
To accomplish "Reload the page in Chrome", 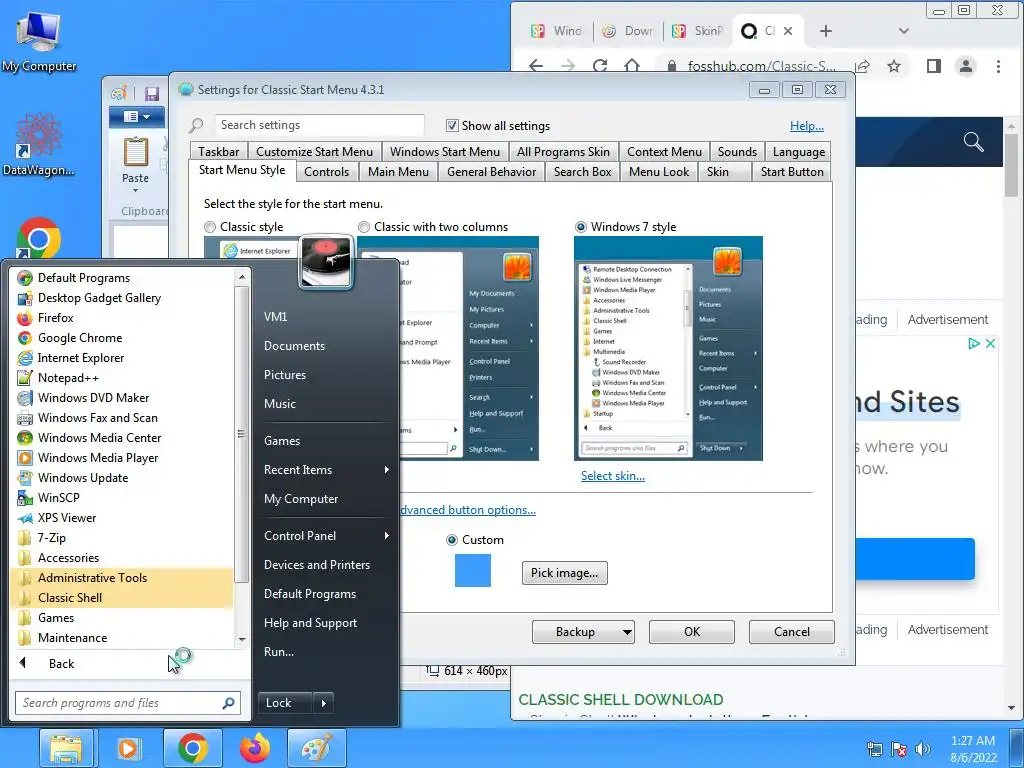I will (x=600, y=66).
